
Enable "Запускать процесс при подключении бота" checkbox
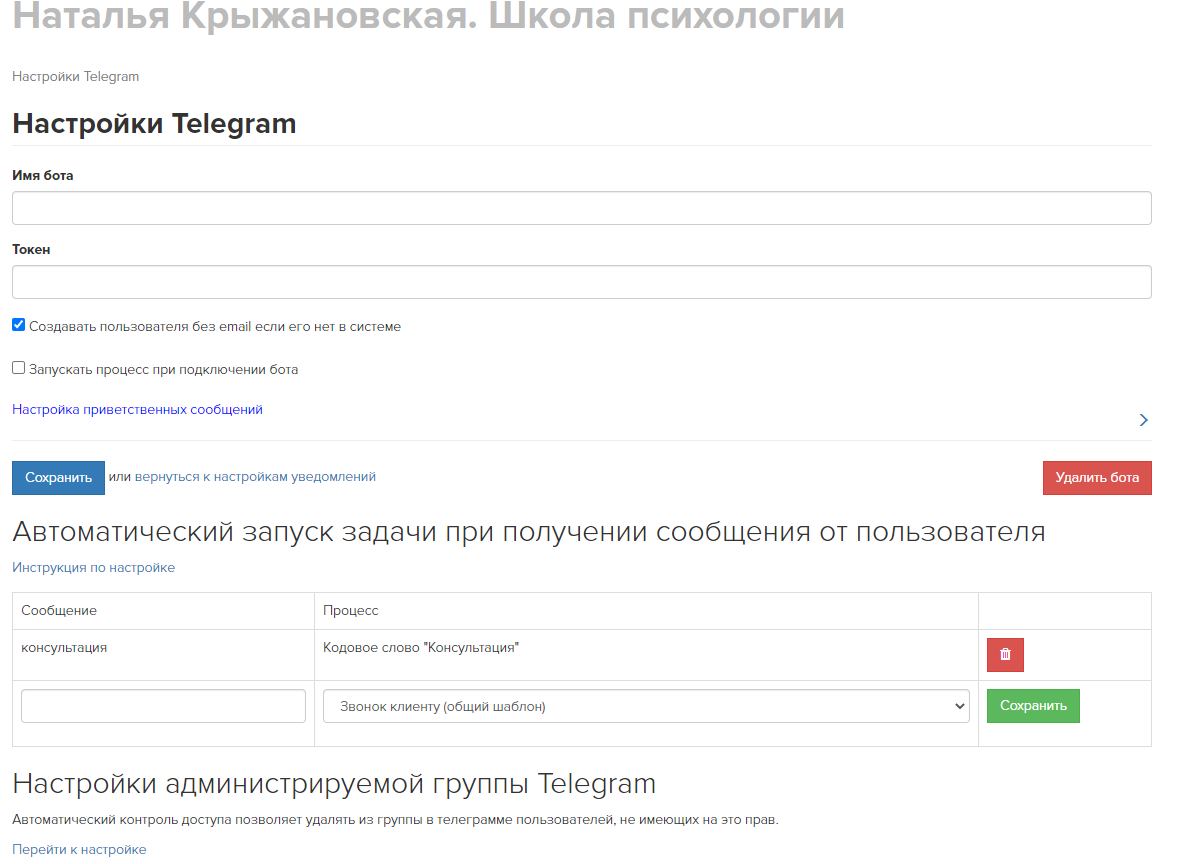19,368
